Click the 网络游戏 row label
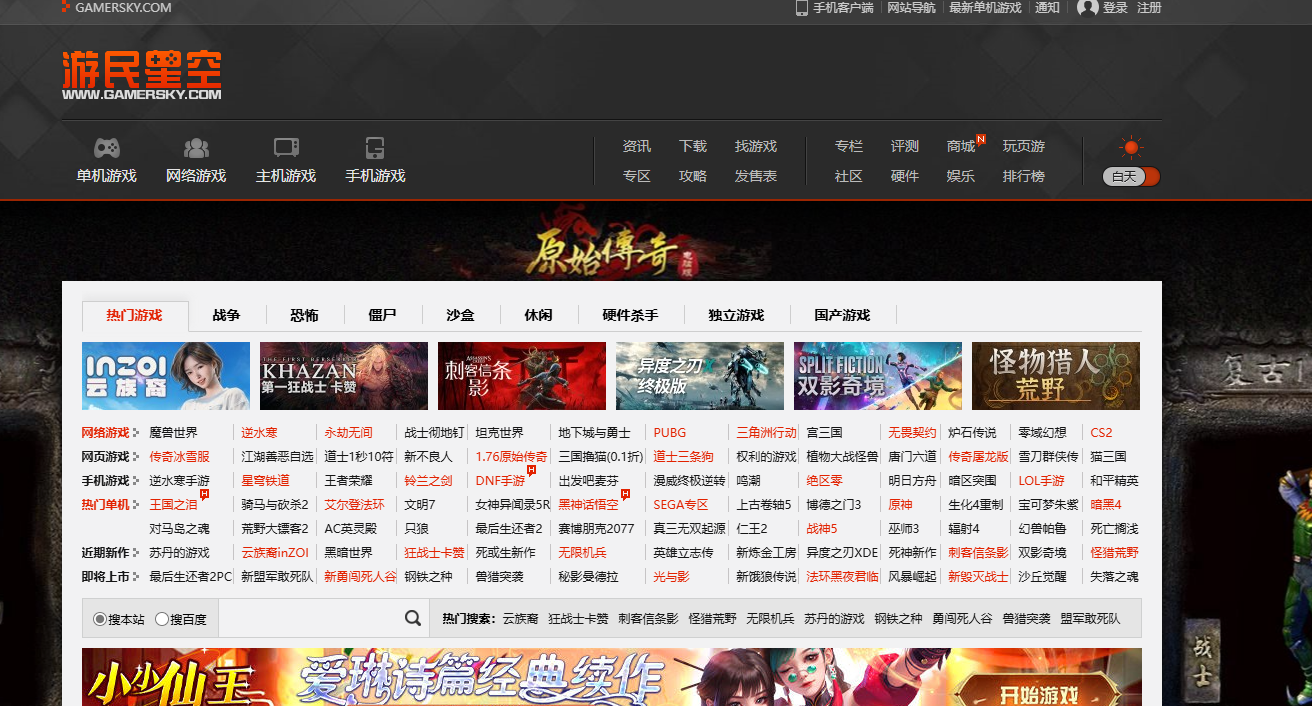This screenshot has width=1312, height=706. (105, 433)
